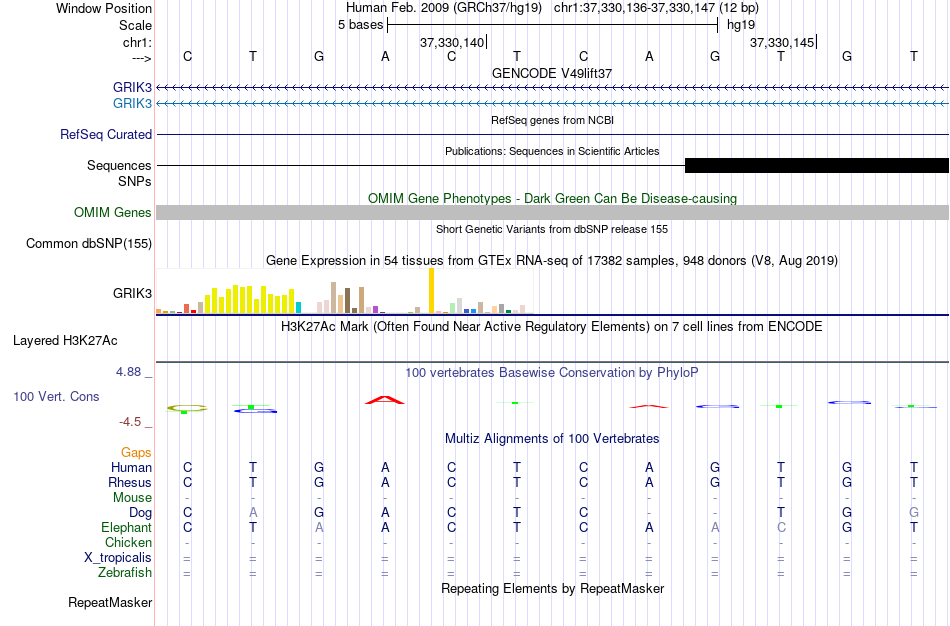Click the 100 Vert. Cons track label

click(x=56, y=396)
